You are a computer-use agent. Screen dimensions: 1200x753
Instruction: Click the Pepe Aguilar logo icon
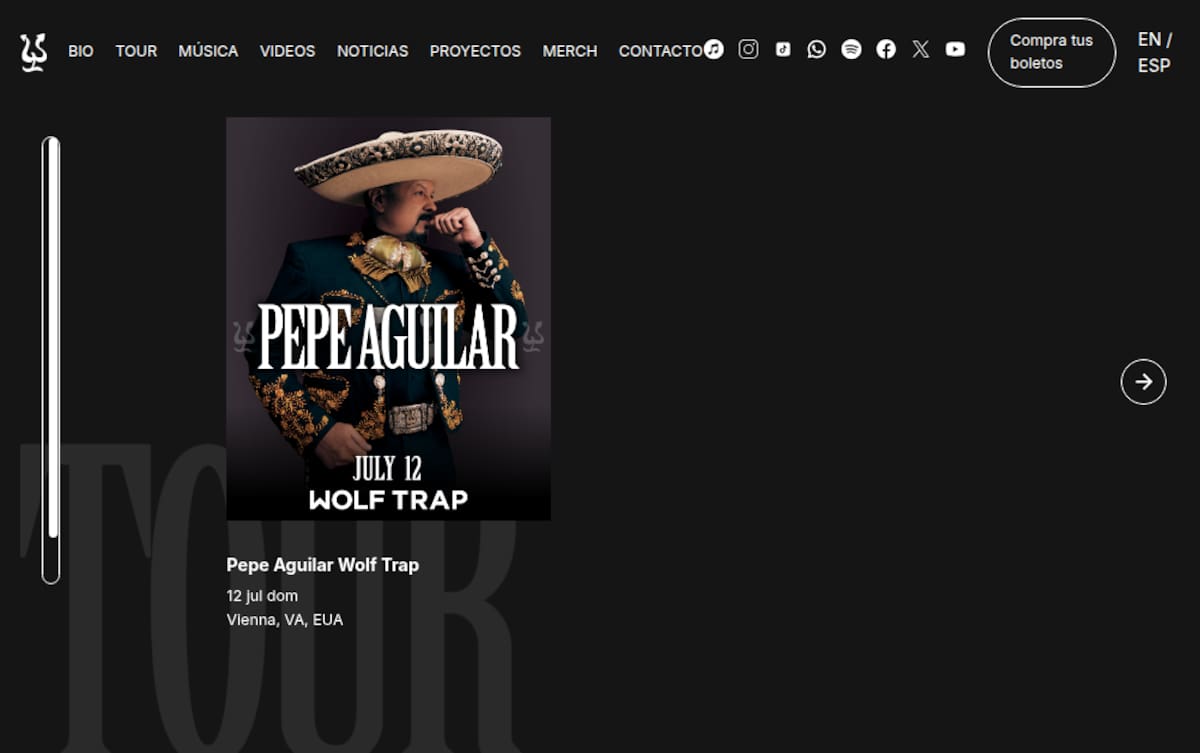click(x=33, y=52)
